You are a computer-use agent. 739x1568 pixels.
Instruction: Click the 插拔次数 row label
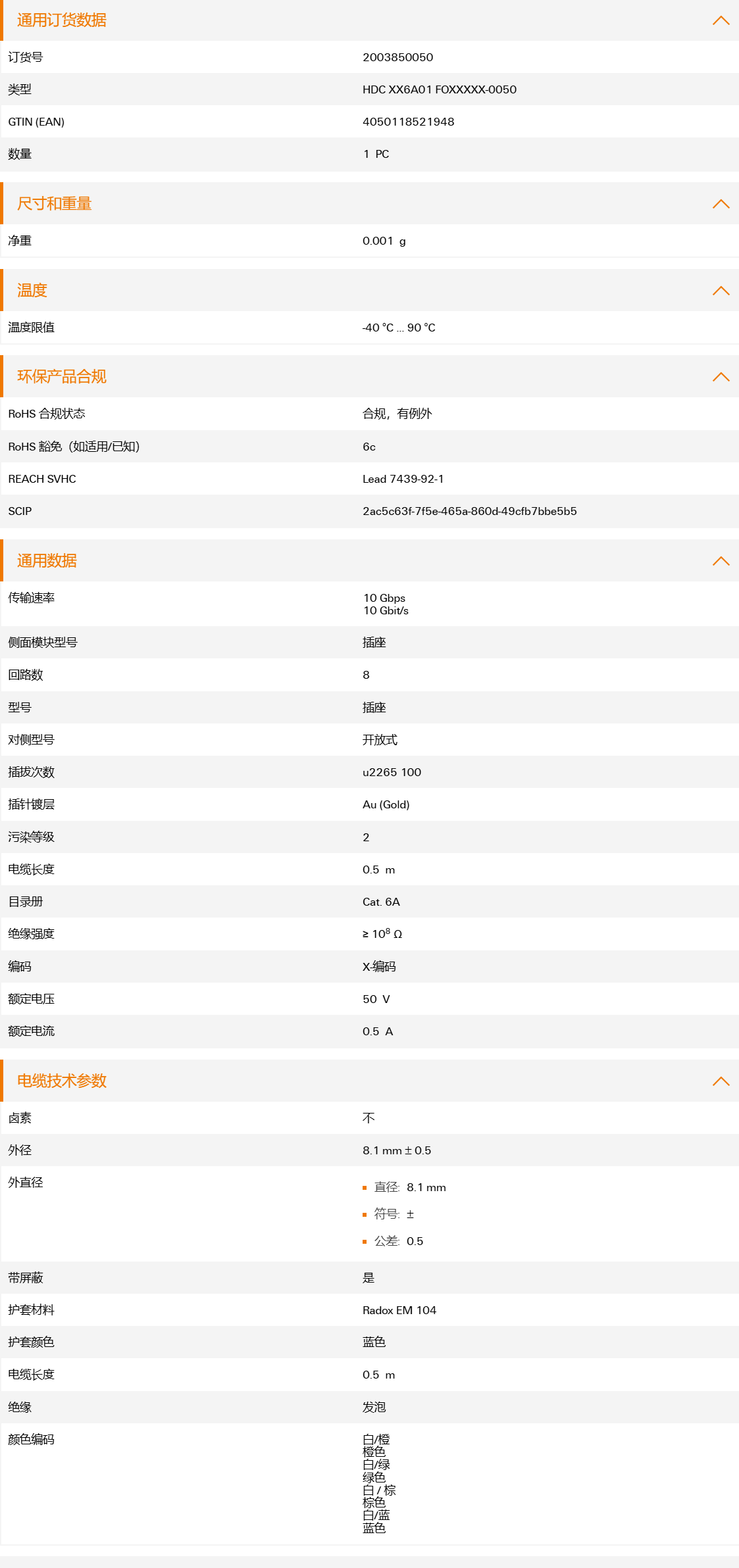(x=31, y=772)
